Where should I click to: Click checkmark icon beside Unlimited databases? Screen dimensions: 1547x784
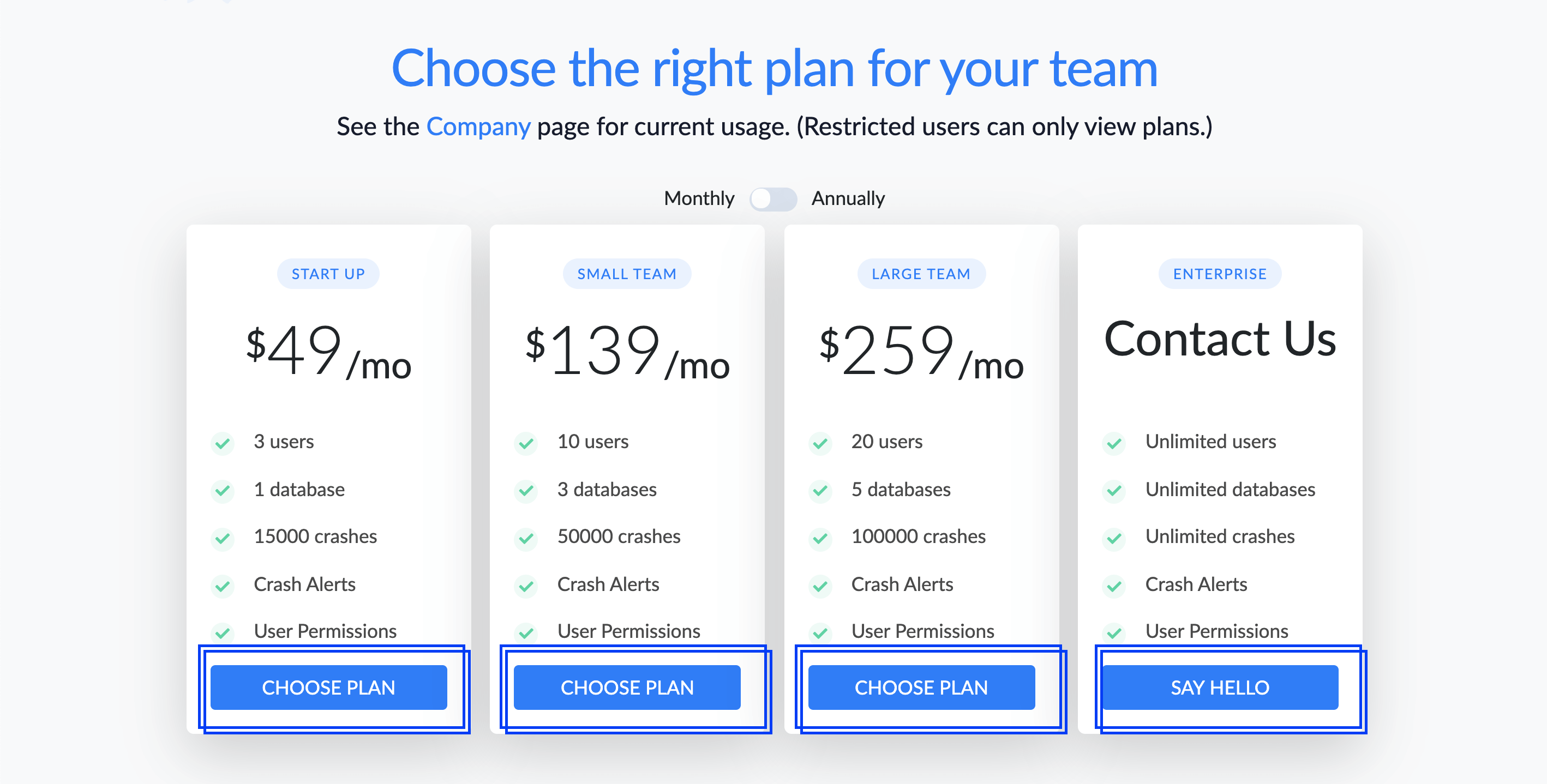[x=1114, y=491]
